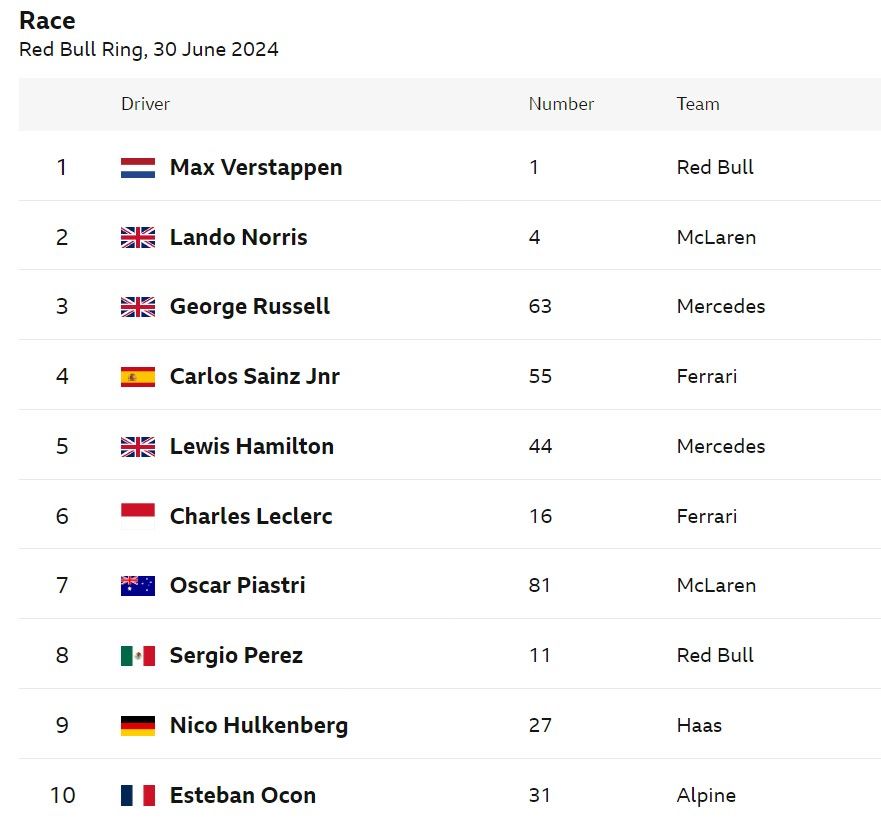Select the Team column header
881x821 pixels.
tap(697, 104)
